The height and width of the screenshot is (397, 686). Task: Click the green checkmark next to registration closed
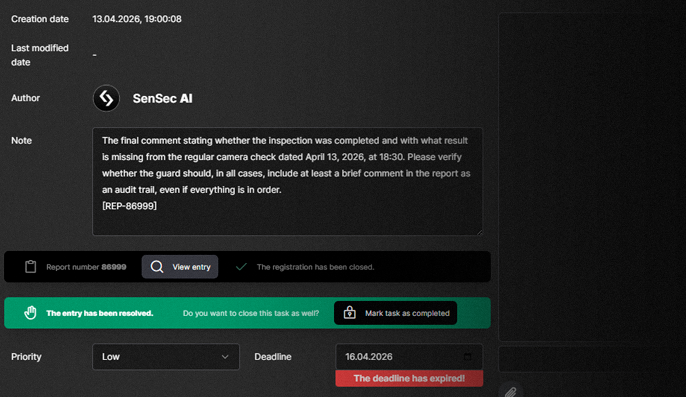[x=241, y=267]
